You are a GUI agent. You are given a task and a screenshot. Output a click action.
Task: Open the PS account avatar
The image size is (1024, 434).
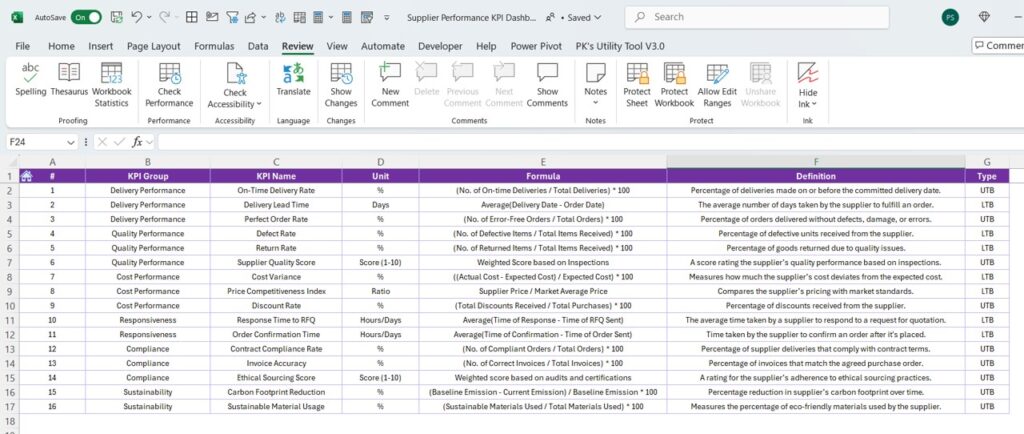950,18
